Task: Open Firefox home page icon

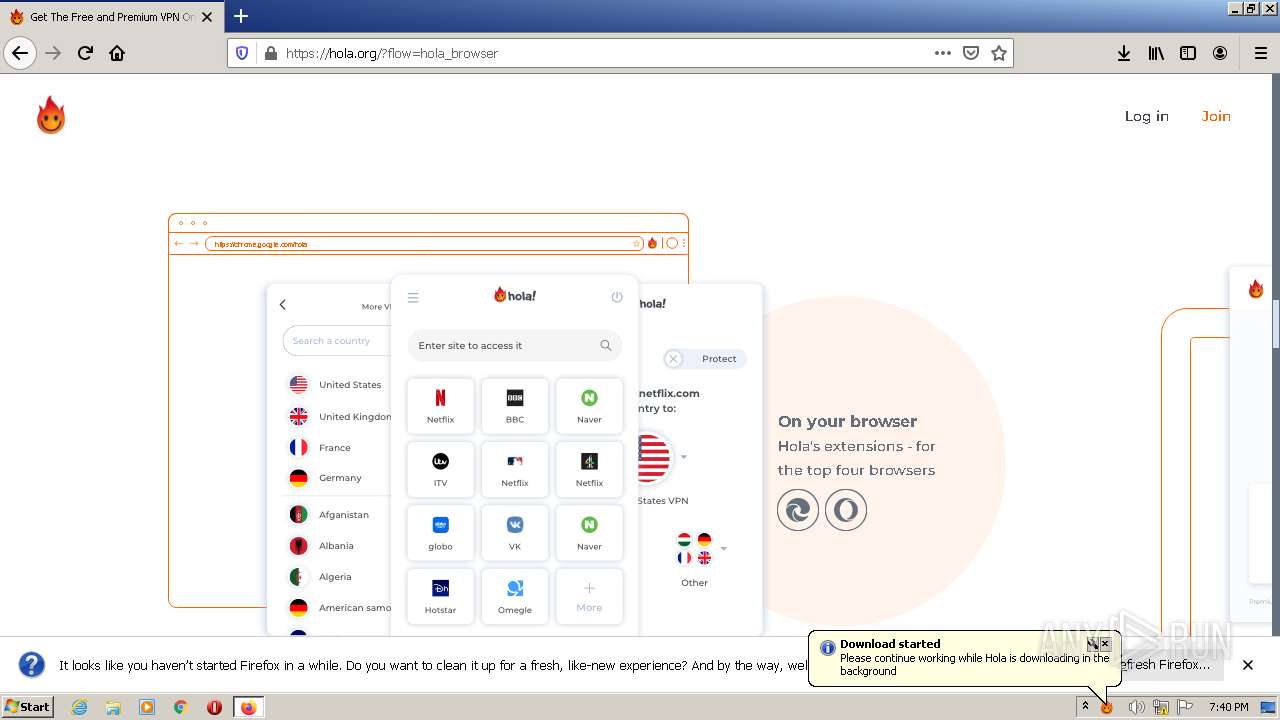Action: tap(117, 53)
